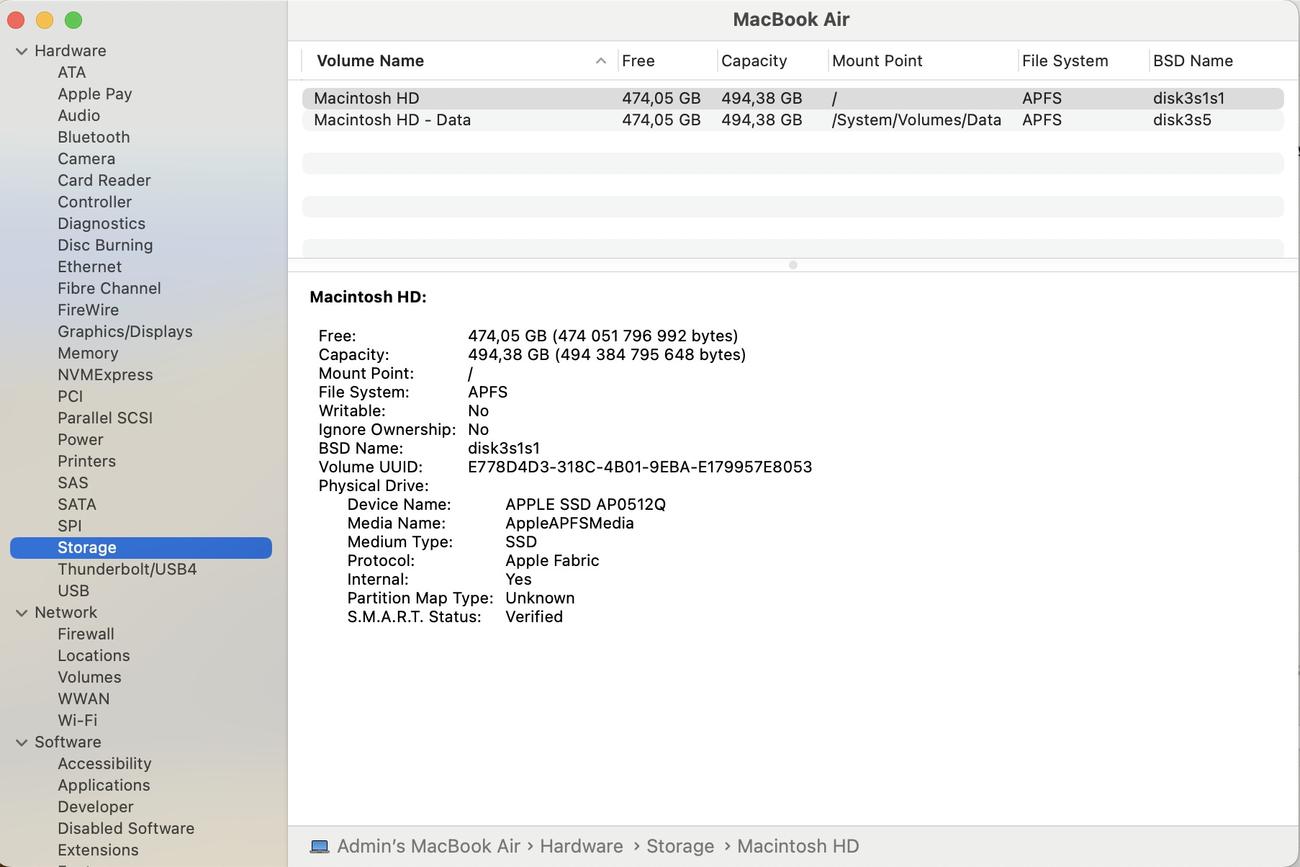The width and height of the screenshot is (1300, 867).
Task: Open Thunderbolt/USB4 info
Action: (x=127, y=569)
